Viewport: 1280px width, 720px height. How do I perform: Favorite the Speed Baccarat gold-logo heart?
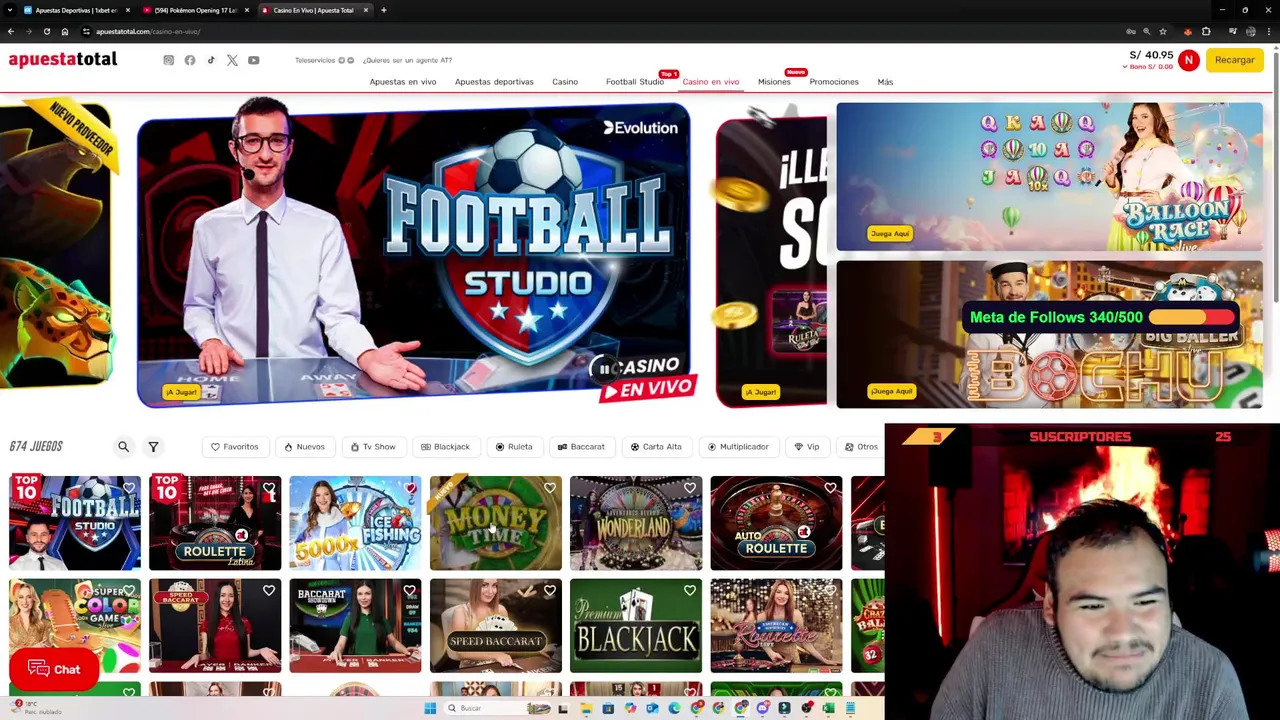point(550,591)
